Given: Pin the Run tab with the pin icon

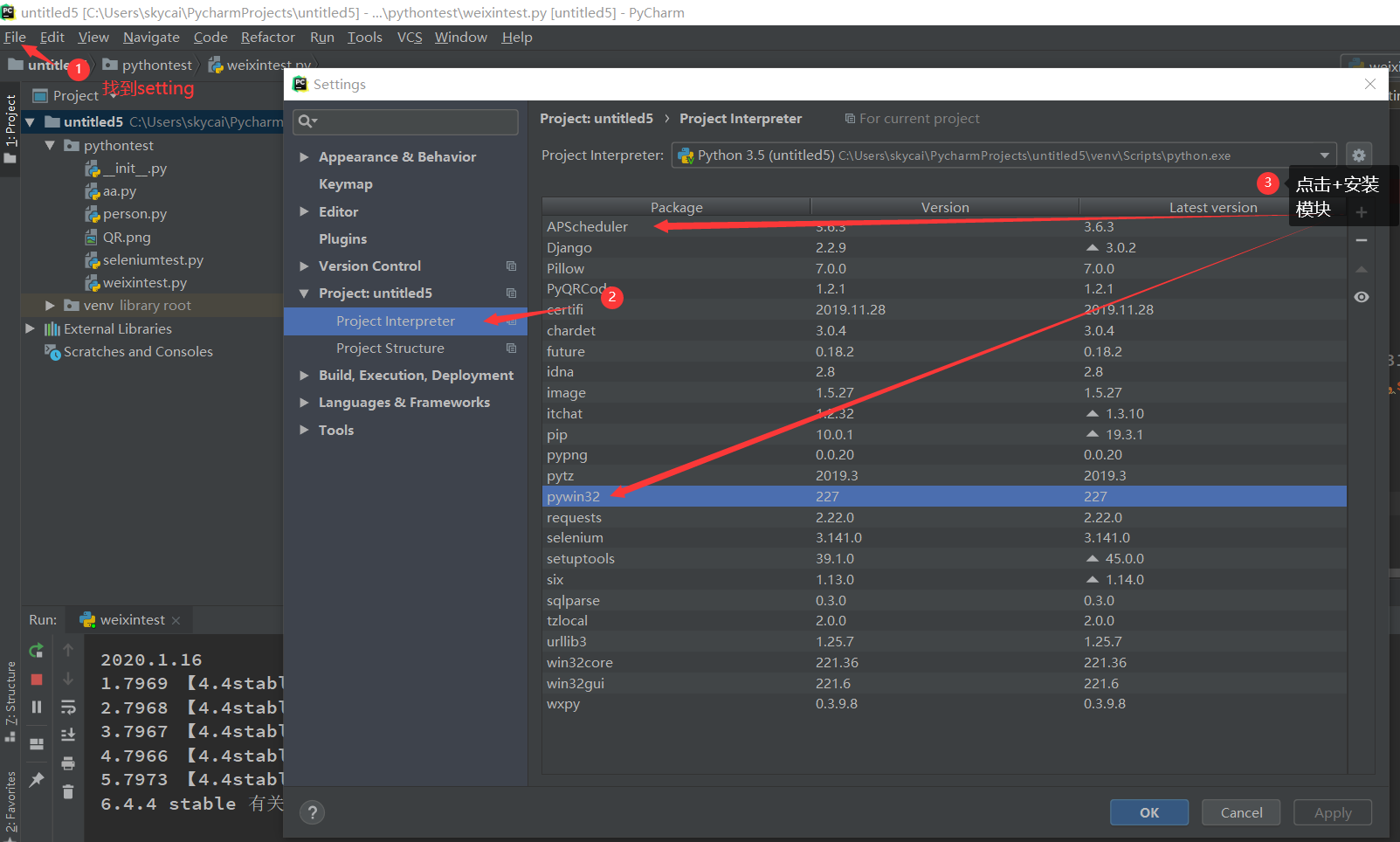Looking at the screenshot, I should [x=37, y=779].
